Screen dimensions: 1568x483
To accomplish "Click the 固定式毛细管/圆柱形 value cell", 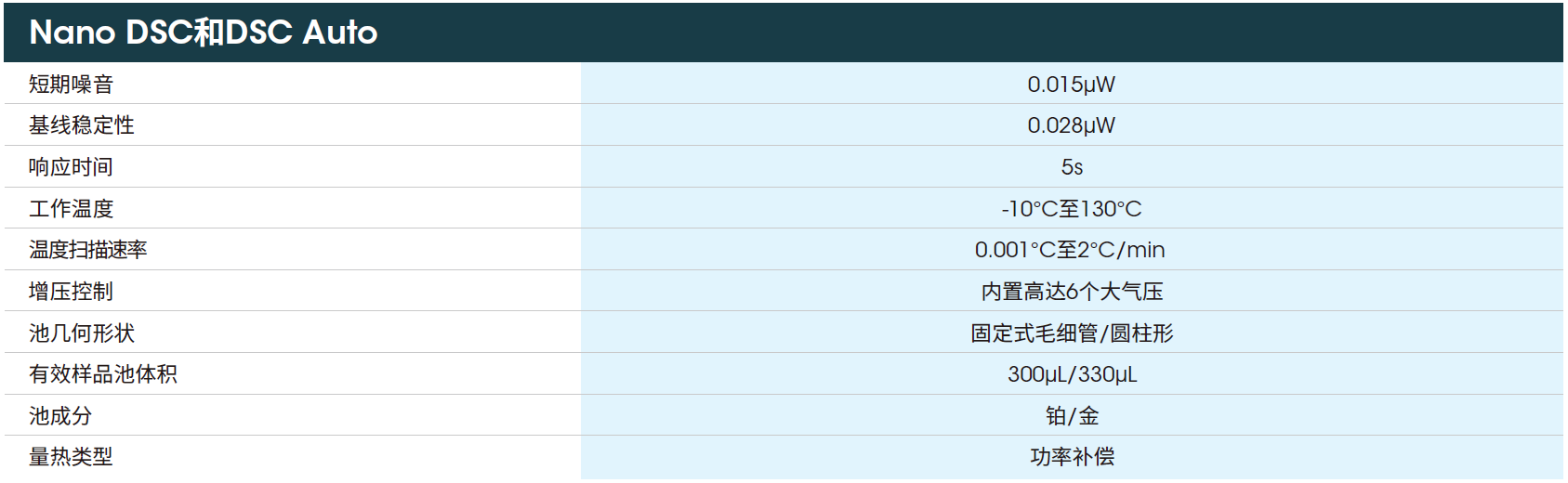I will 1072,333.
